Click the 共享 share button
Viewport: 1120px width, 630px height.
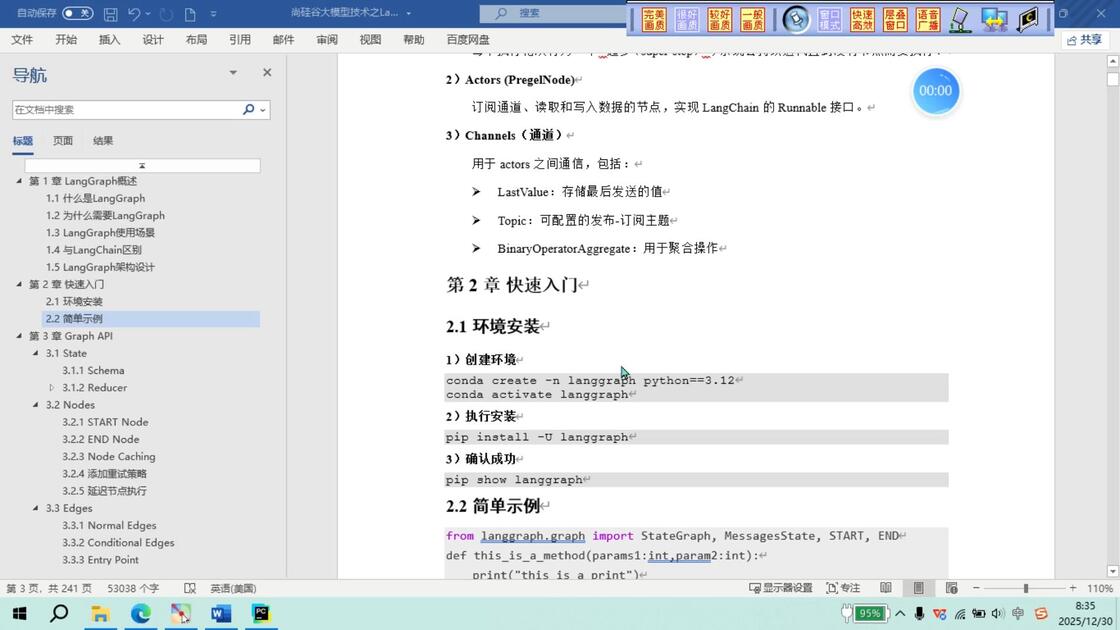(x=1084, y=40)
